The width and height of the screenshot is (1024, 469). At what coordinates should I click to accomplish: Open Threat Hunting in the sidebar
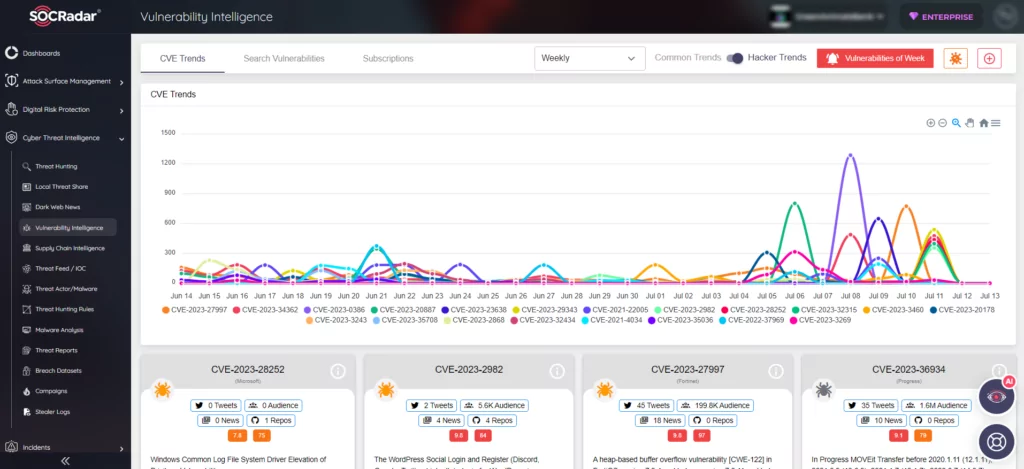56,167
